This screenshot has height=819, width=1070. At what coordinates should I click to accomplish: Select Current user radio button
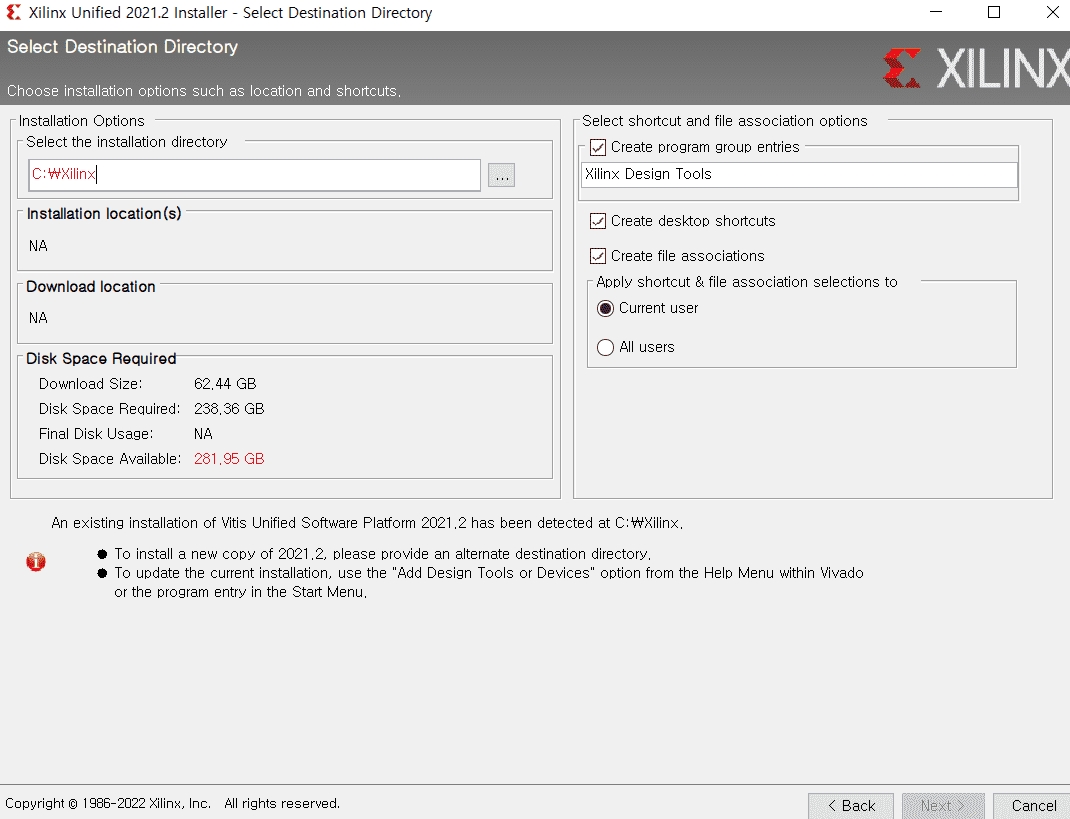point(605,308)
